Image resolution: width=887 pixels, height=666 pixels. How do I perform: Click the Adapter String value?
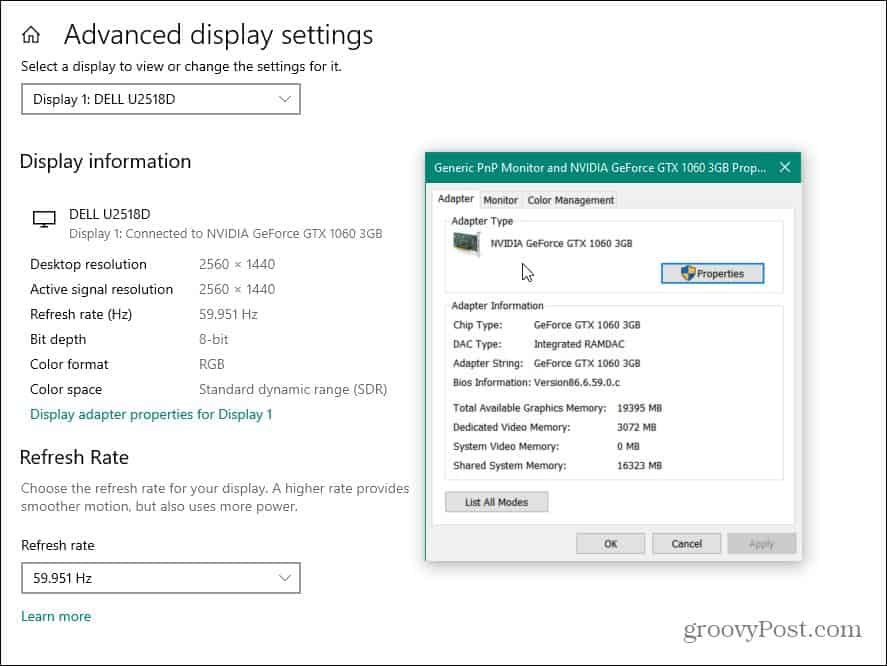[587, 363]
